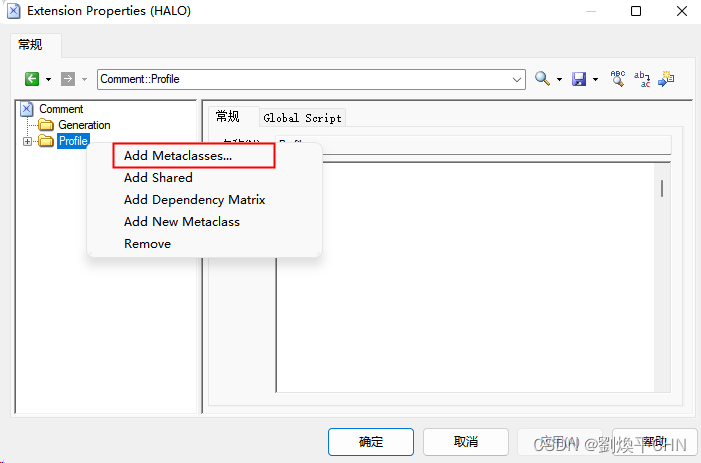Click the ABC find-in-items icon

coord(618,79)
